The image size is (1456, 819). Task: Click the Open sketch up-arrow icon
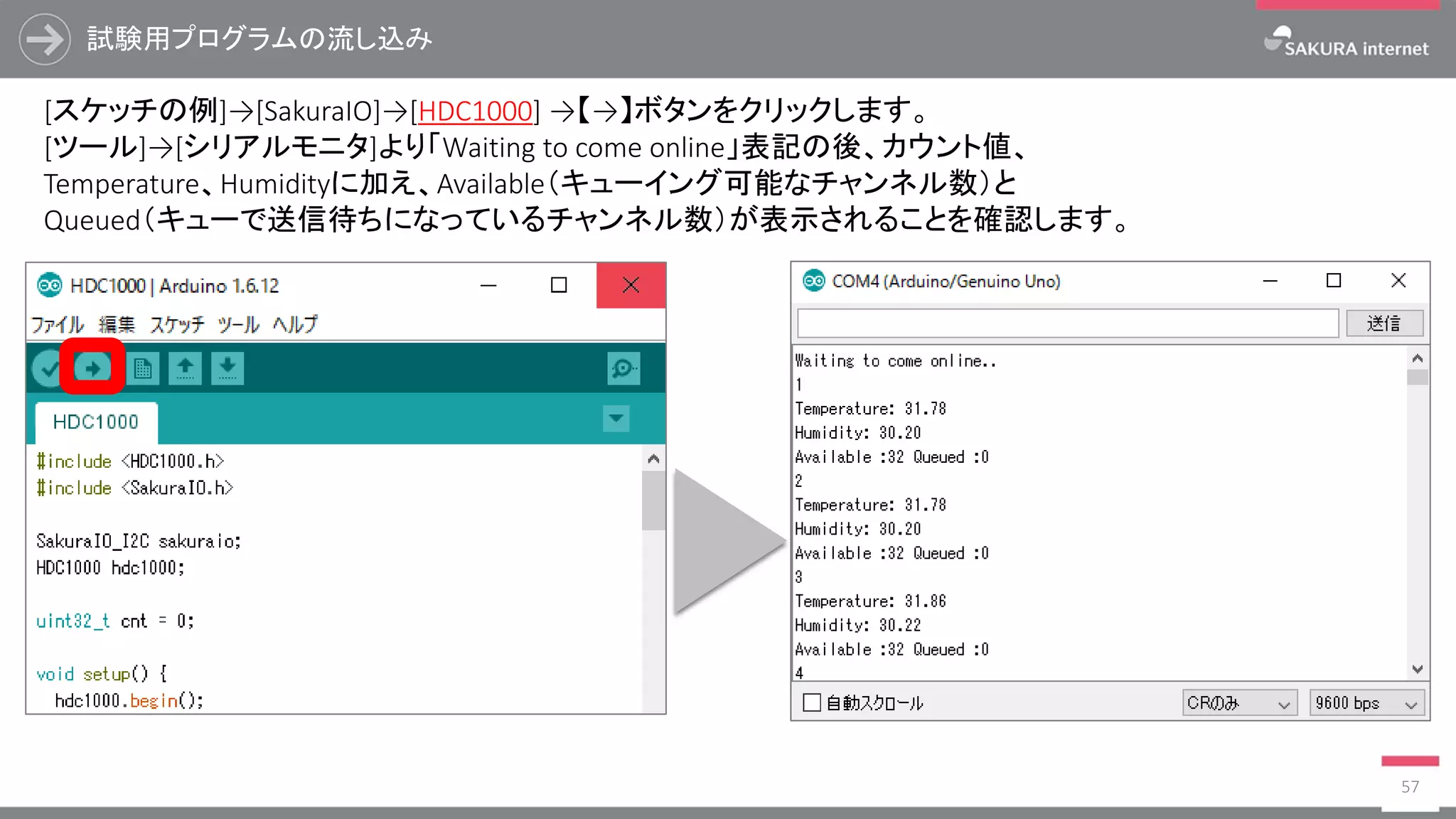[x=185, y=368]
